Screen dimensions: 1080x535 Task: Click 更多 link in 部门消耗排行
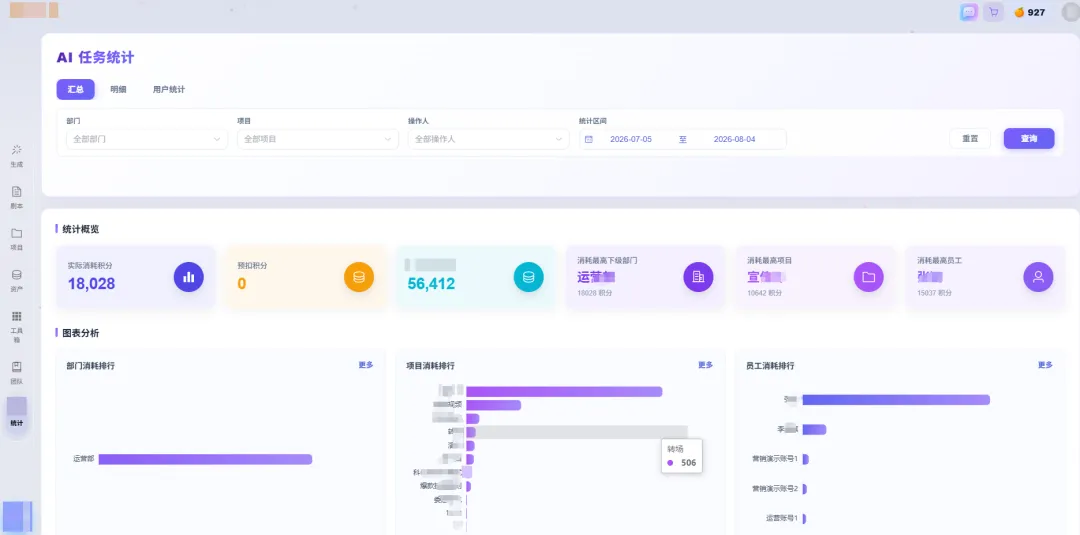(x=366, y=365)
